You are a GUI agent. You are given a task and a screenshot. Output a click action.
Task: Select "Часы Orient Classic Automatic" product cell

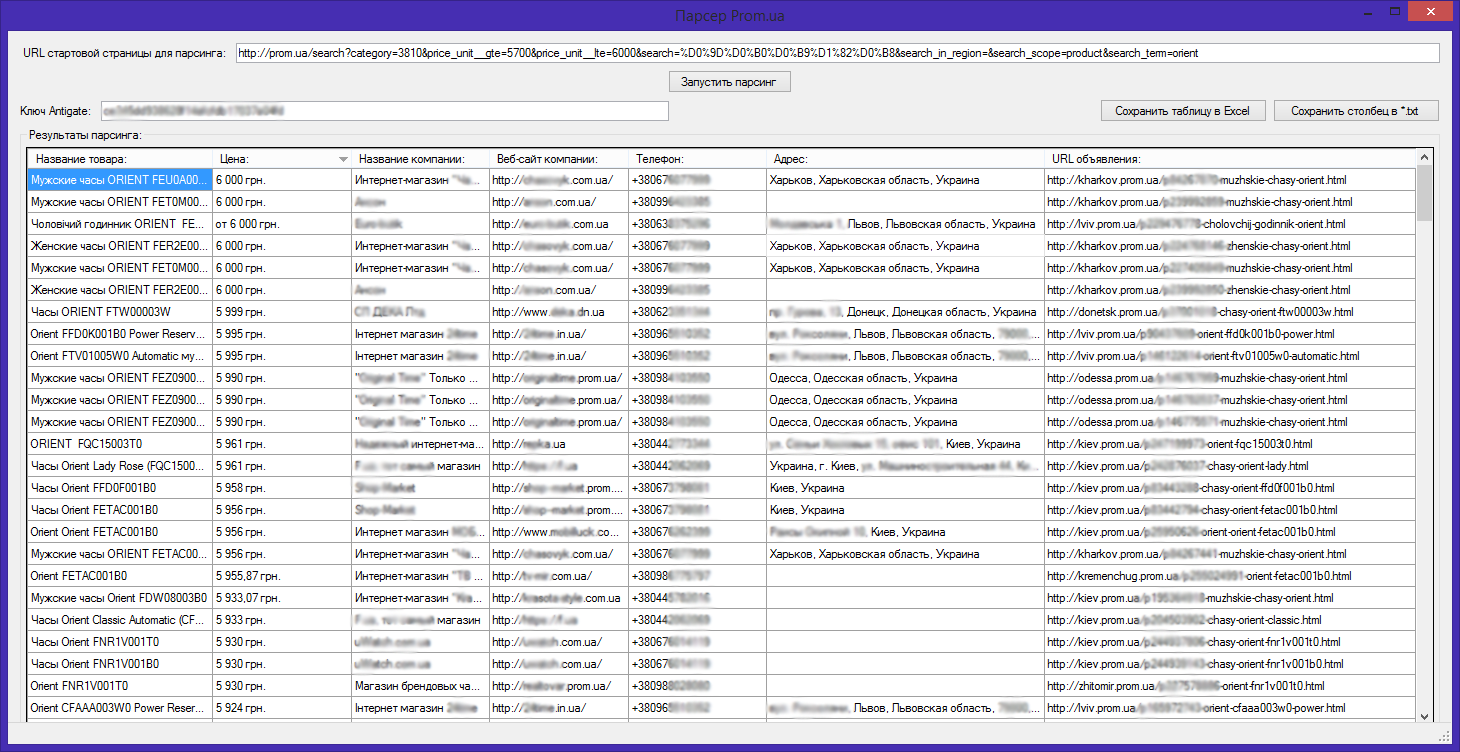(120, 620)
